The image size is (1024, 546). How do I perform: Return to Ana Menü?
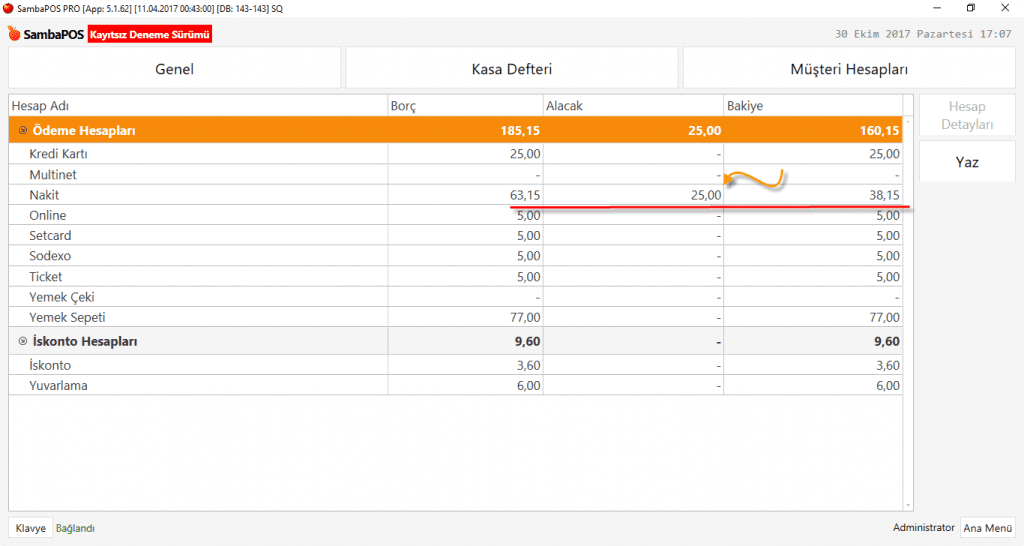click(987, 528)
